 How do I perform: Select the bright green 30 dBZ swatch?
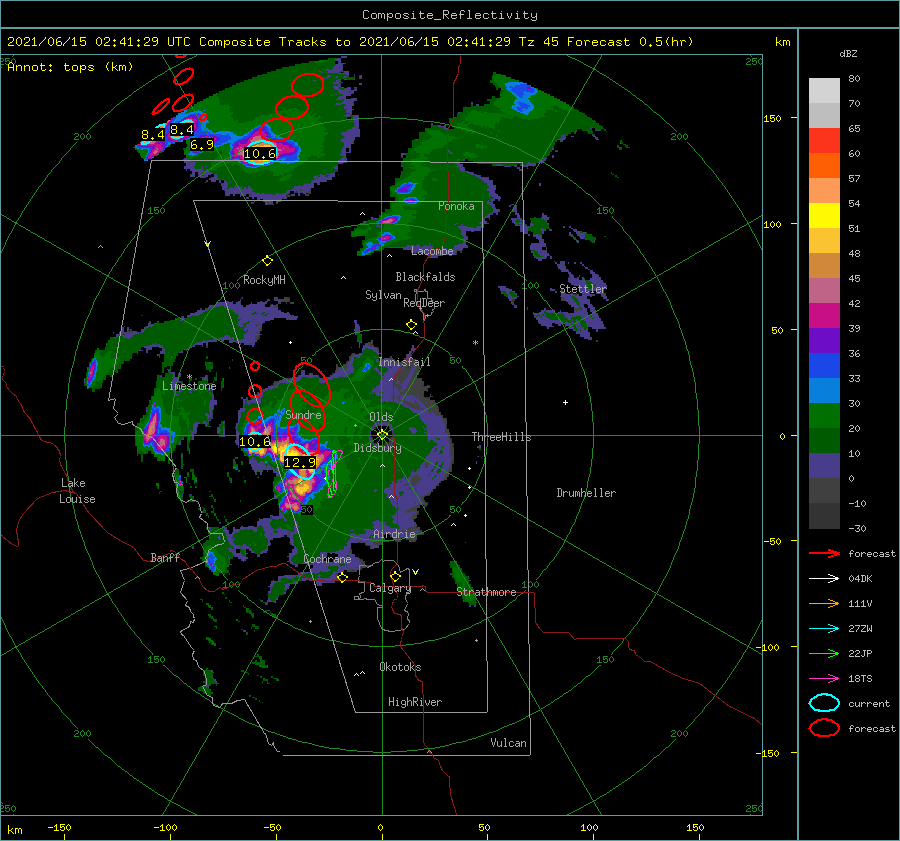[824, 415]
